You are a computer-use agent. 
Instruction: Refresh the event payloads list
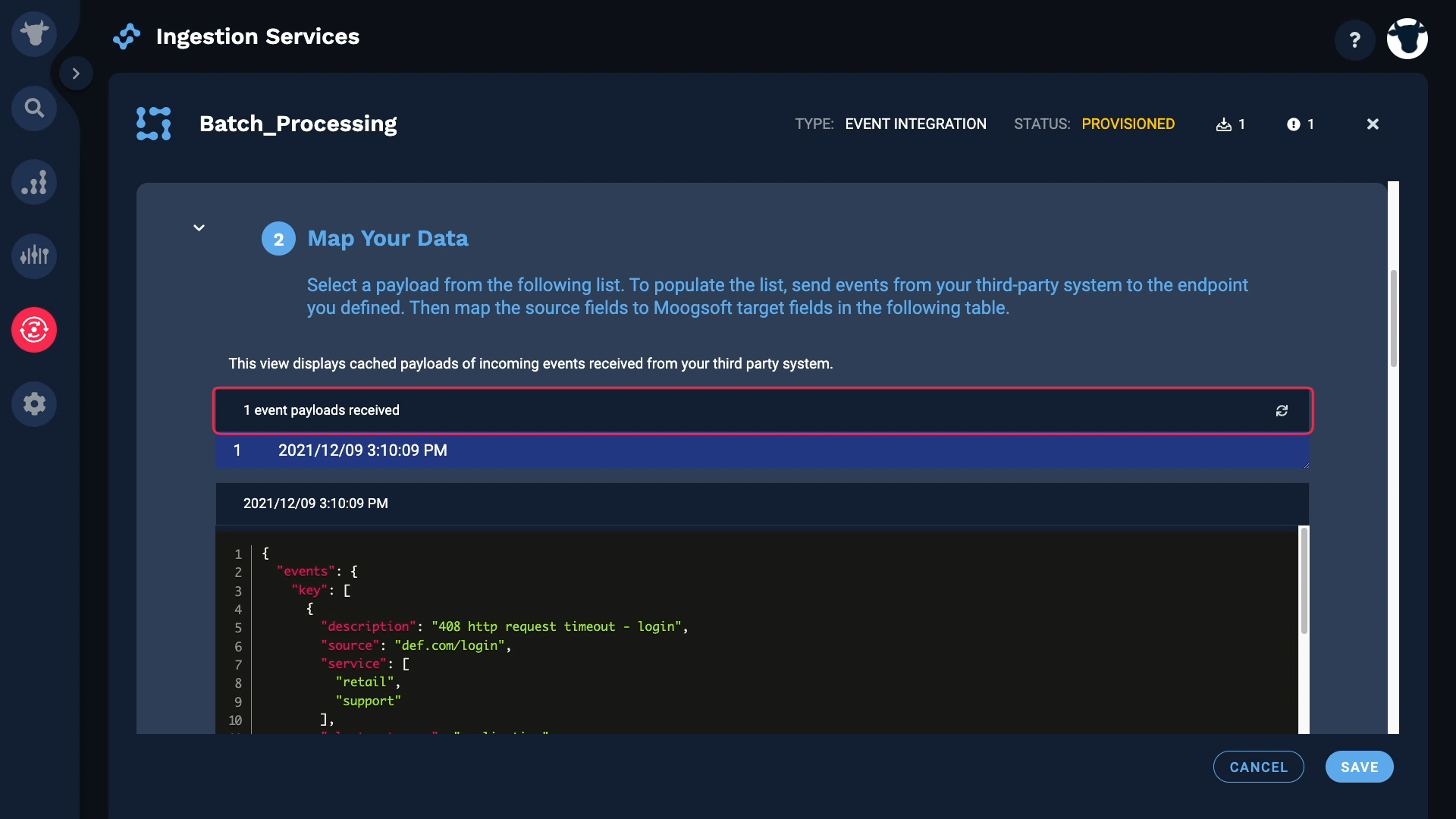point(1282,410)
